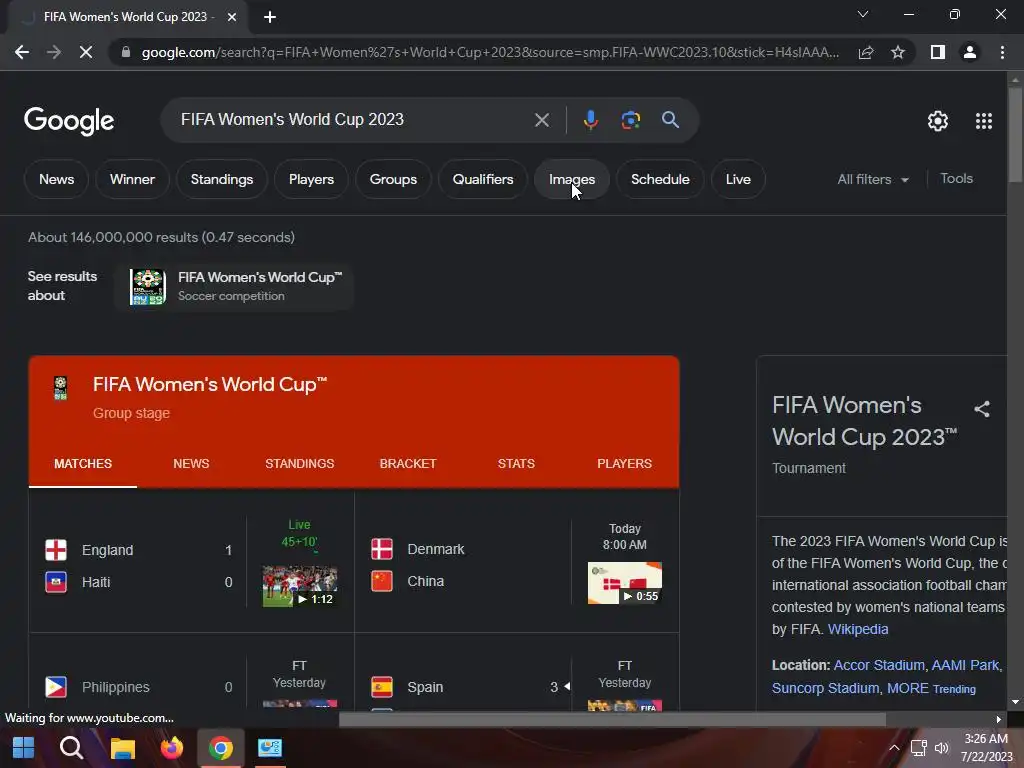Image resolution: width=1024 pixels, height=768 pixels.
Task: Open File Explorer from taskbar
Action: 122,748
